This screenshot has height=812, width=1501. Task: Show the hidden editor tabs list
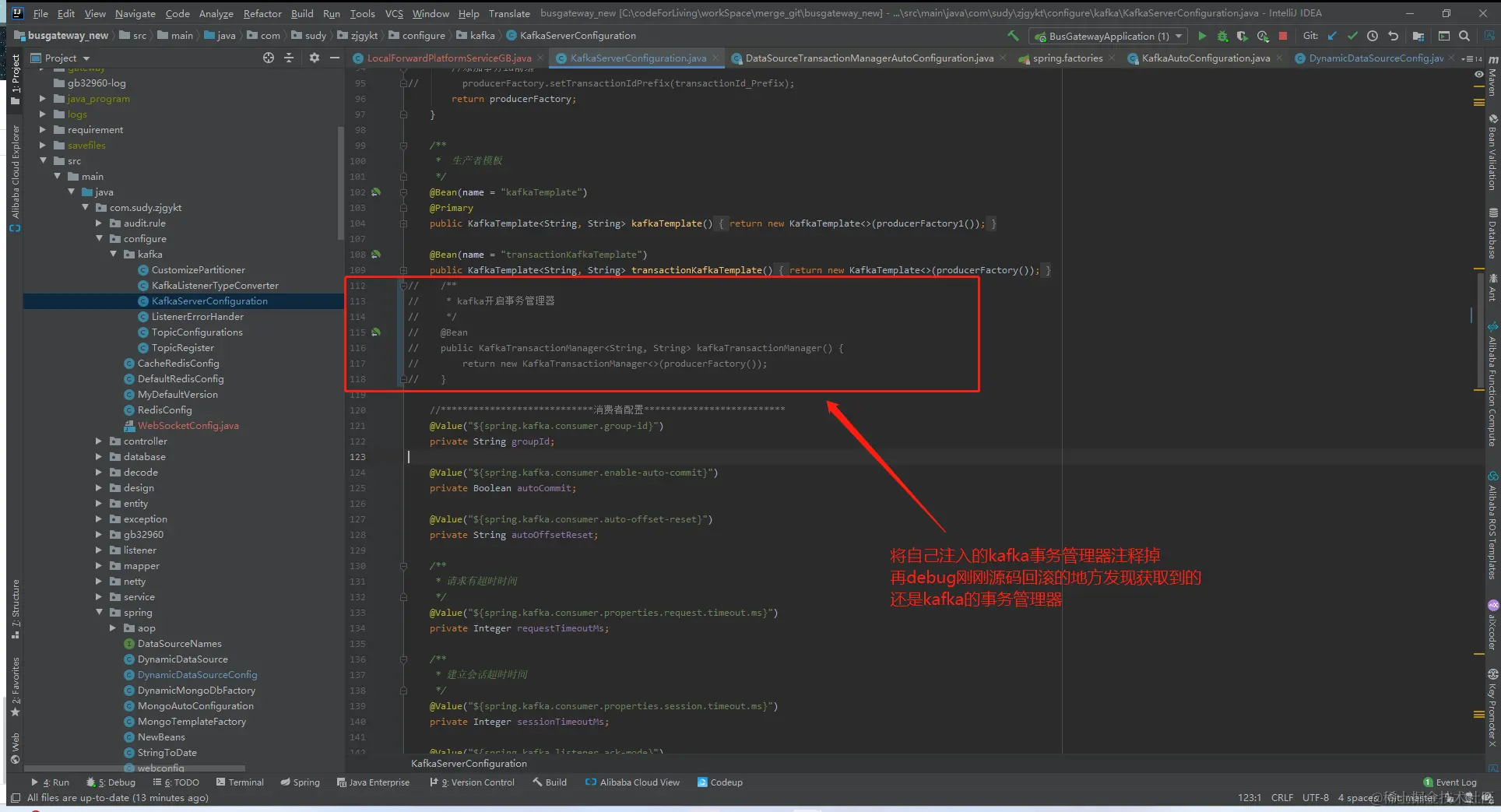1471,58
